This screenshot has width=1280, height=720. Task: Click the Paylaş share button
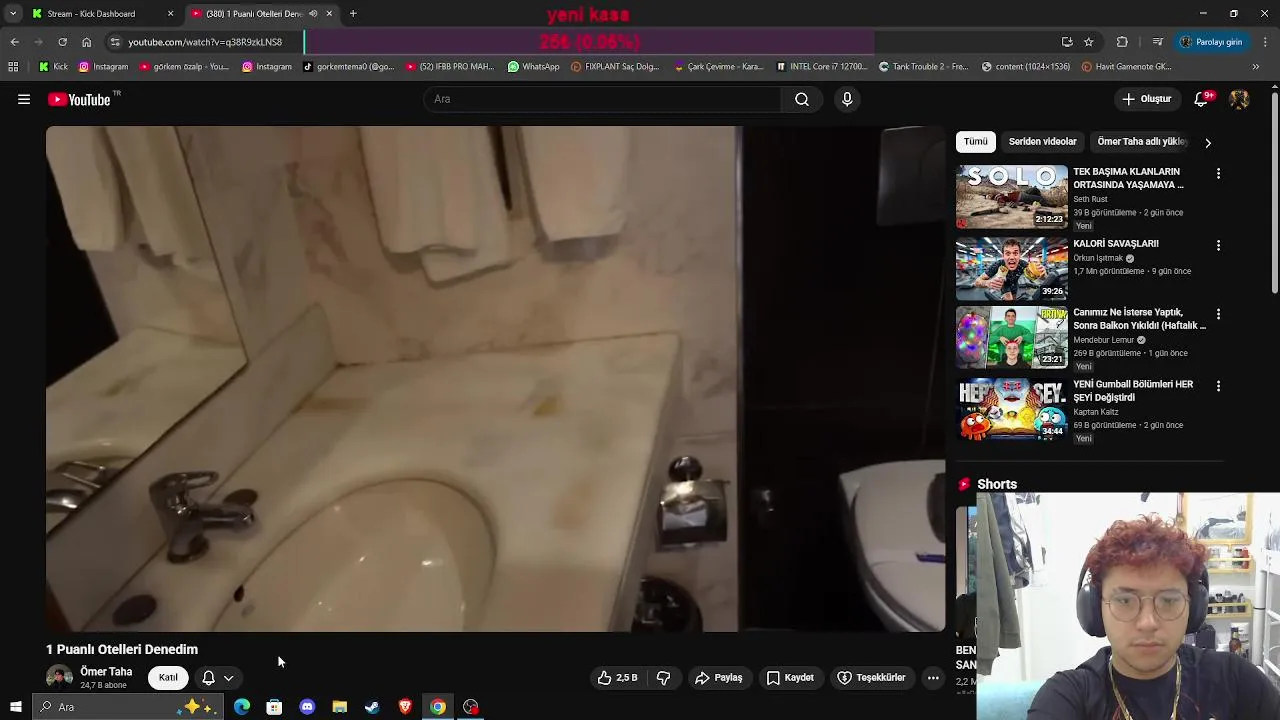[x=718, y=678]
